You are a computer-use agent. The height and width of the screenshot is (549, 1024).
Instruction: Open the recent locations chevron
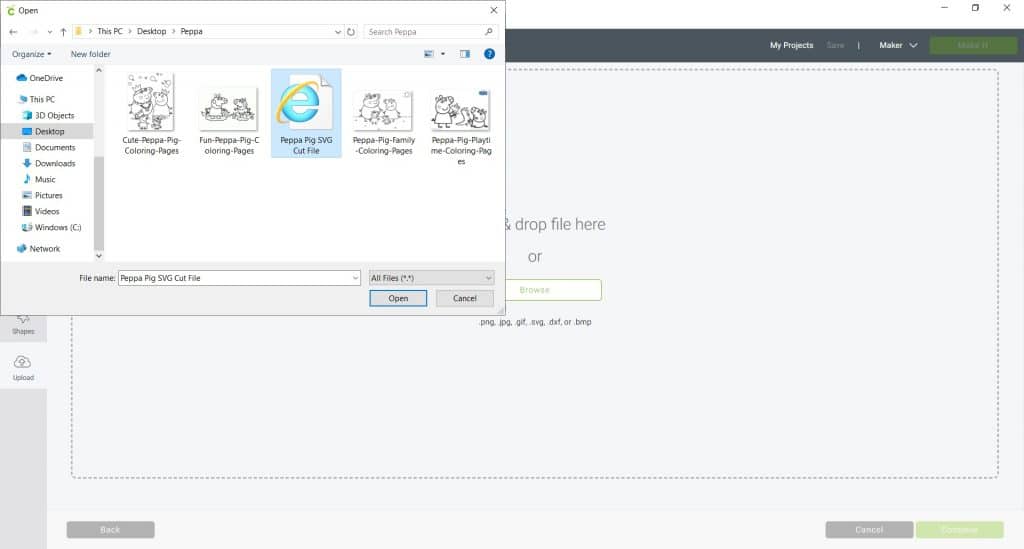[x=50, y=31]
